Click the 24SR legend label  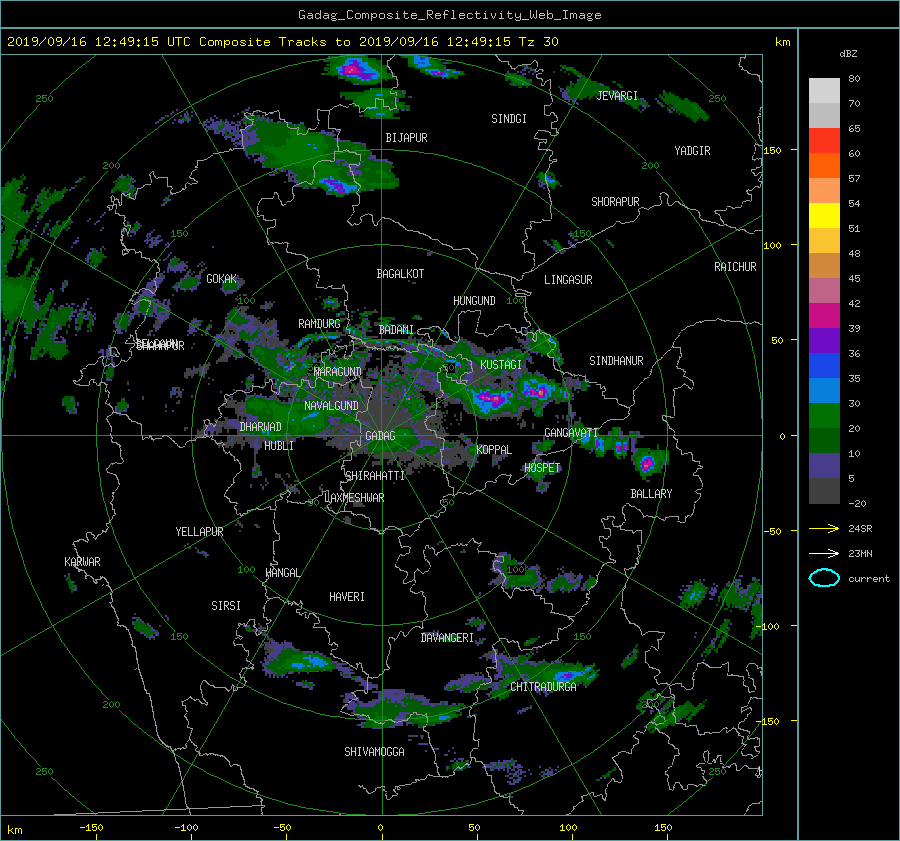(x=860, y=529)
